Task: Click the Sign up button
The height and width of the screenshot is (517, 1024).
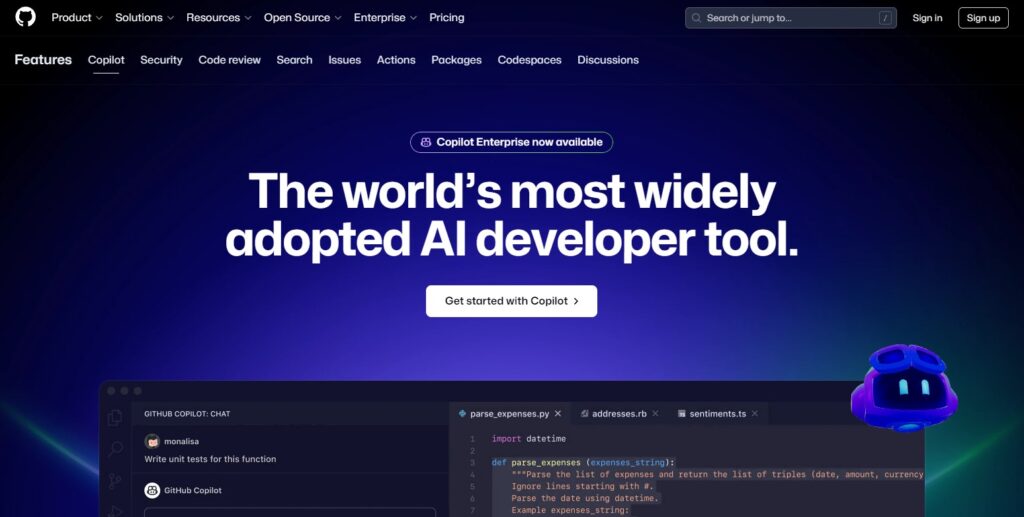Action: [983, 18]
